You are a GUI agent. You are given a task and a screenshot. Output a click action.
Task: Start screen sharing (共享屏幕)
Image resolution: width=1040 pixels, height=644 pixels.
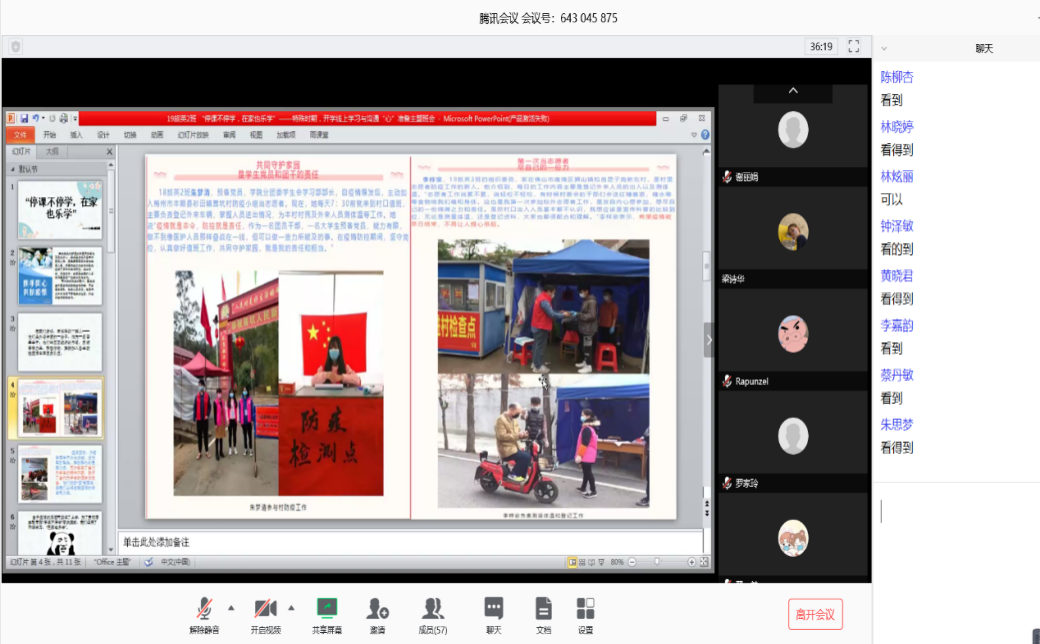click(x=326, y=609)
